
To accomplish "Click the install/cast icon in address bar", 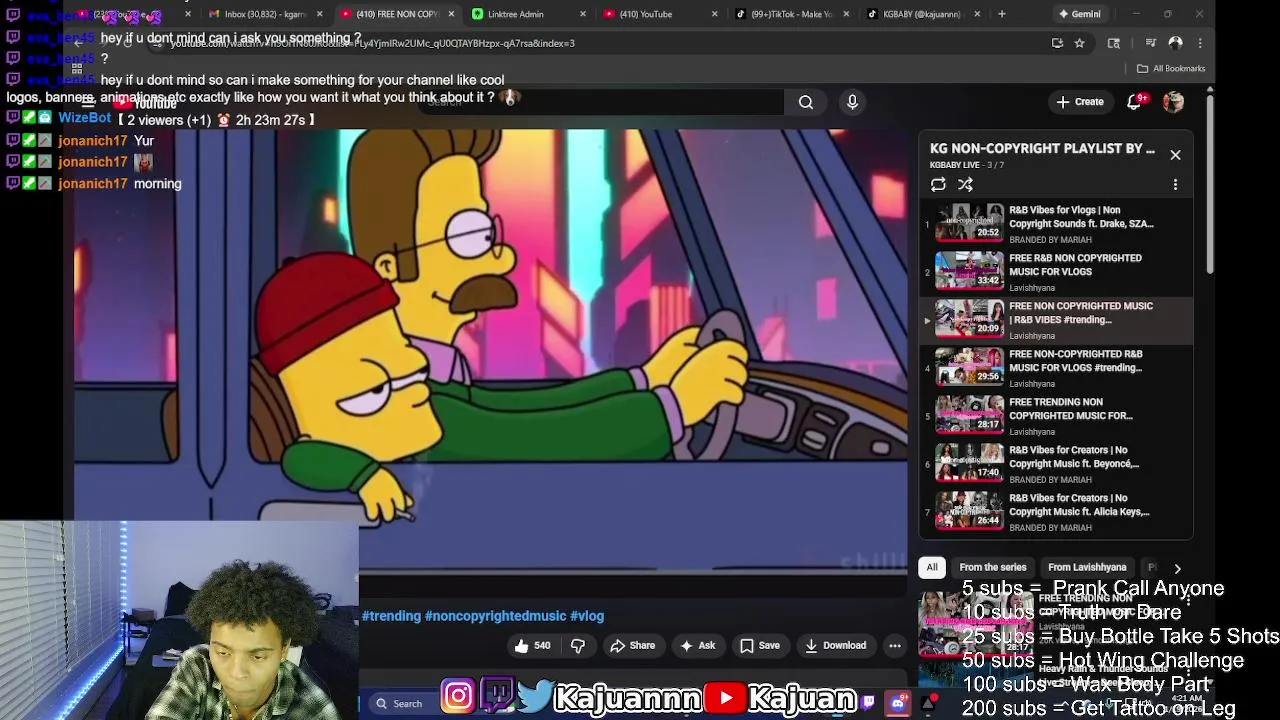I will click(x=1057, y=43).
